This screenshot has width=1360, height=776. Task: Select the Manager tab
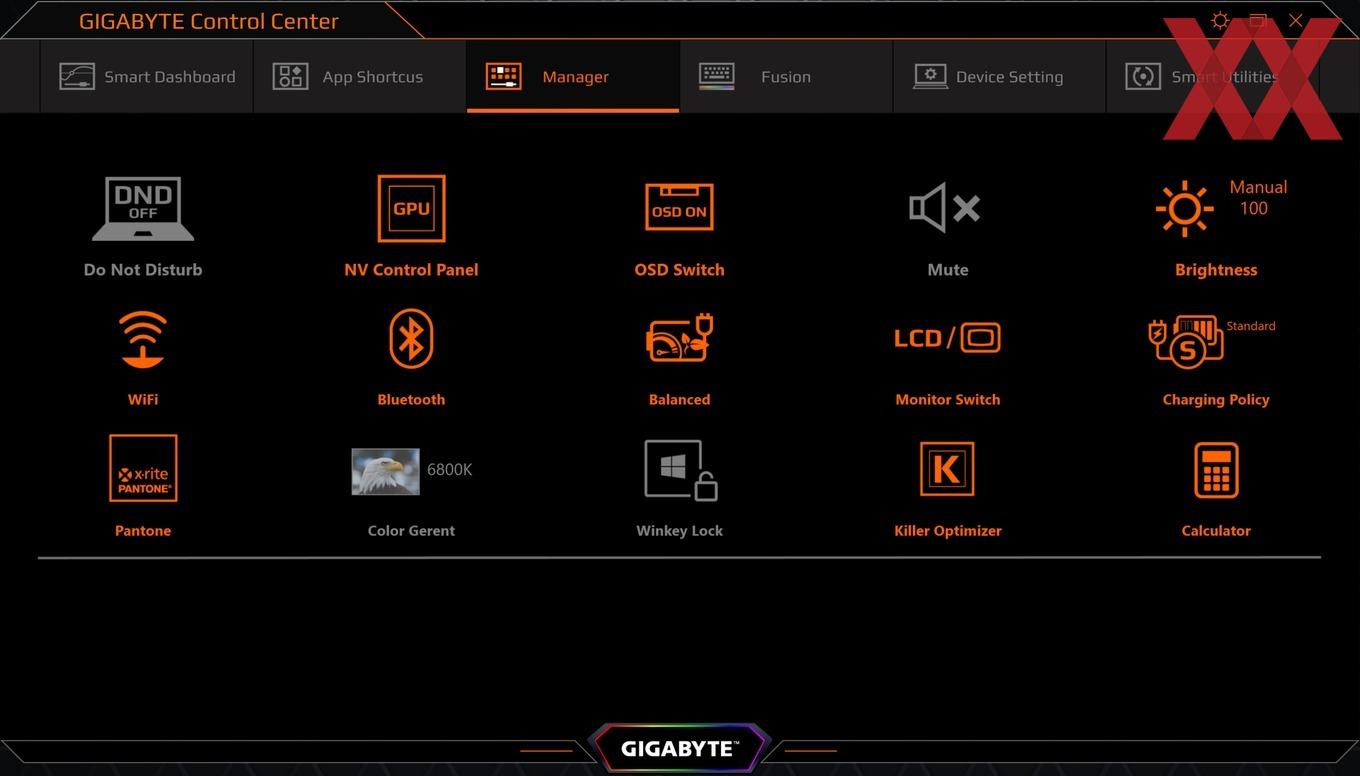(x=573, y=77)
